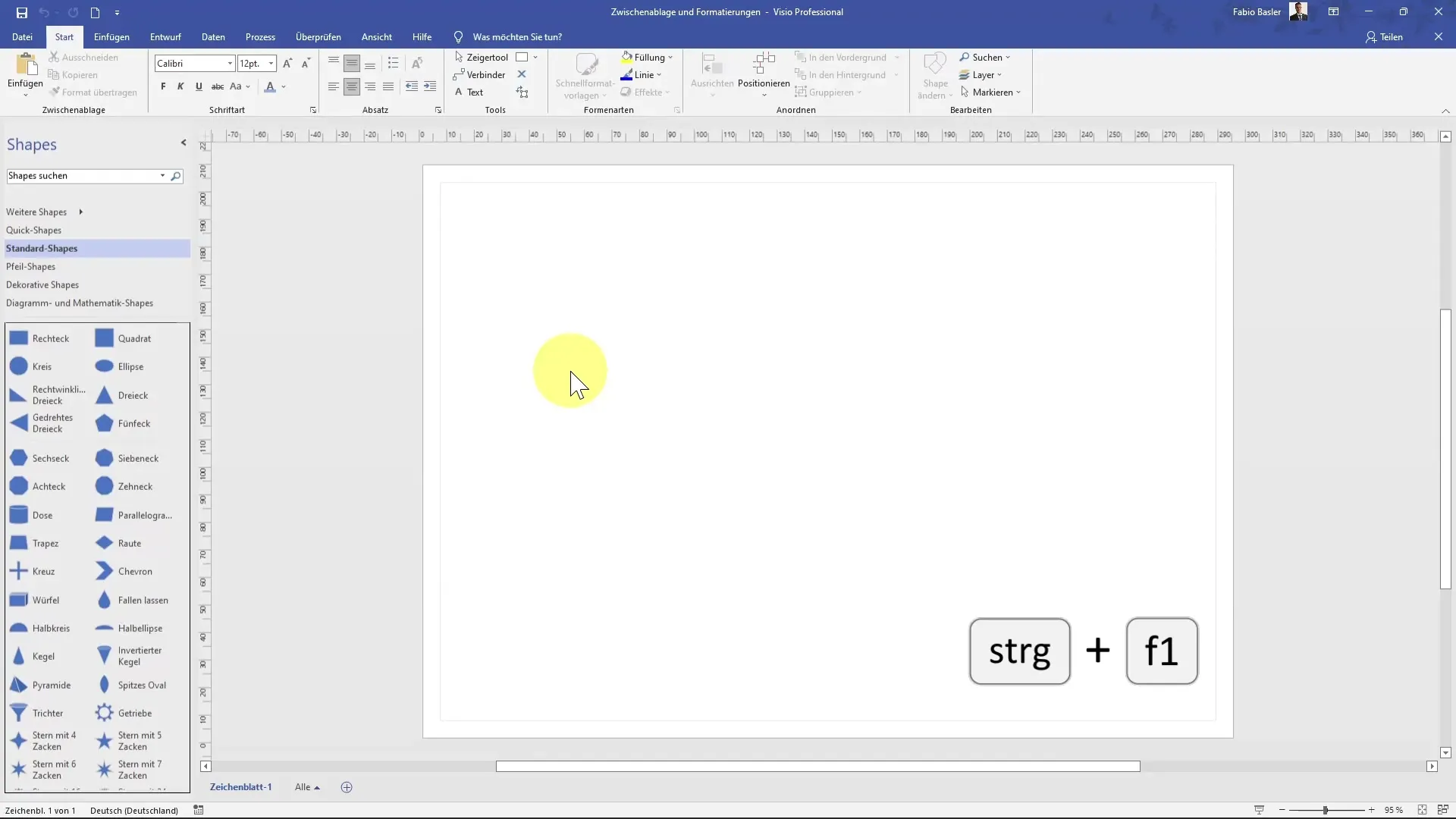Decrease font size with the A-down icon
Screen dimensions: 1456x819
(x=306, y=64)
